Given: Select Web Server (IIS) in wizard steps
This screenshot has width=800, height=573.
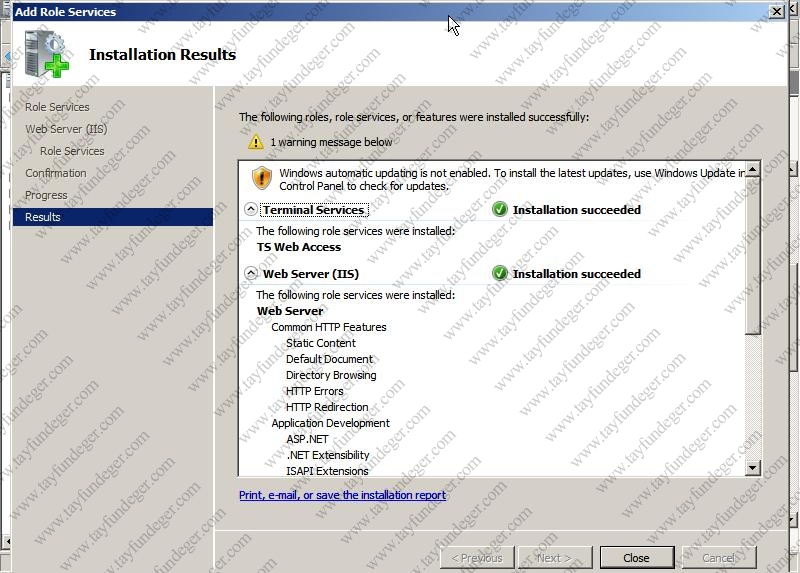Looking at the screenshot, I should coord(66,129).
